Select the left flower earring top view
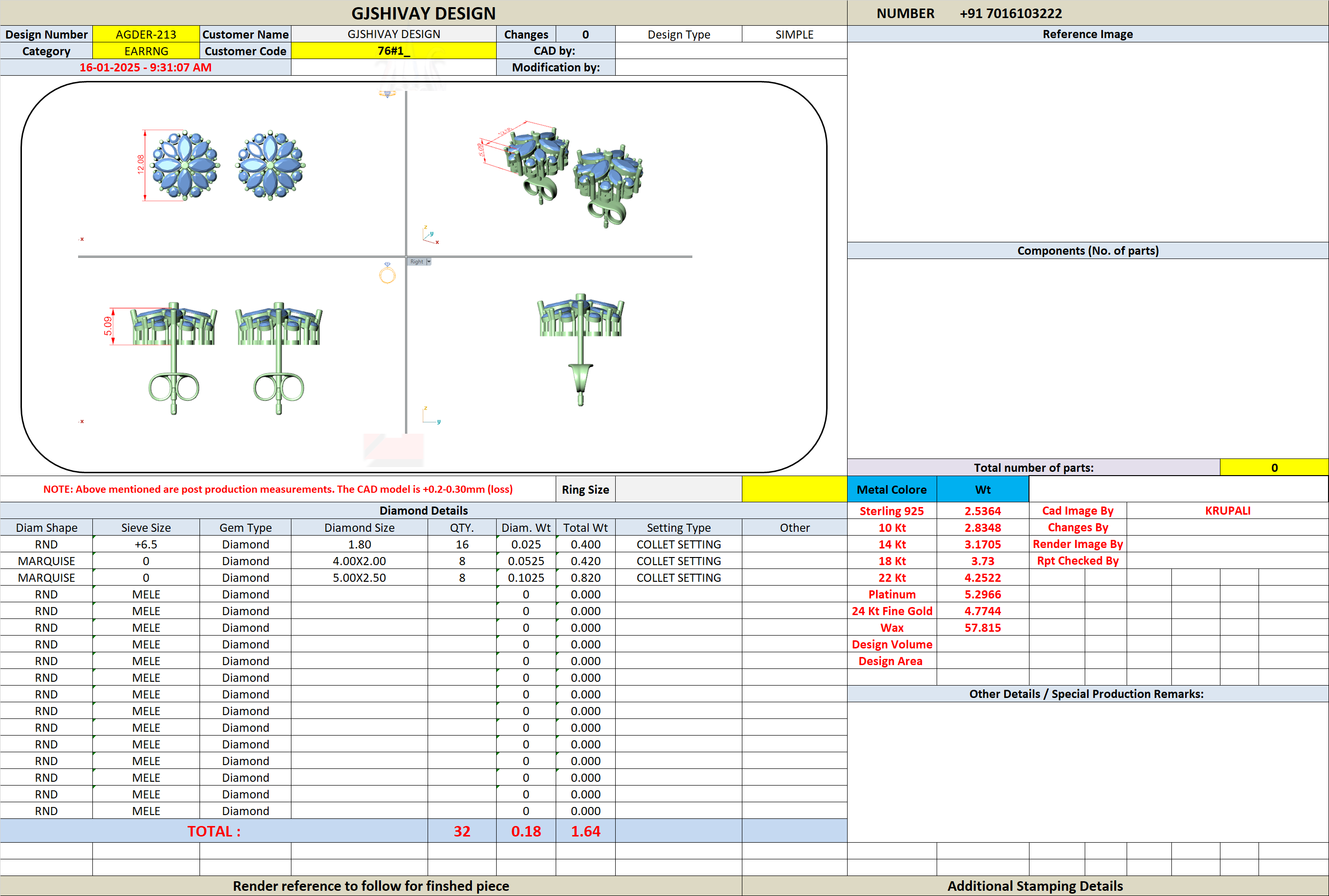 tap(185, 165)
